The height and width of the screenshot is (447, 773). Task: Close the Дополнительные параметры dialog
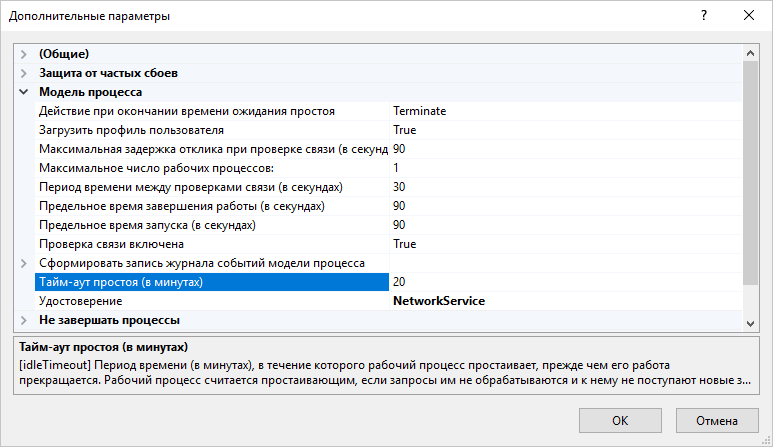(x=749, y=16)
